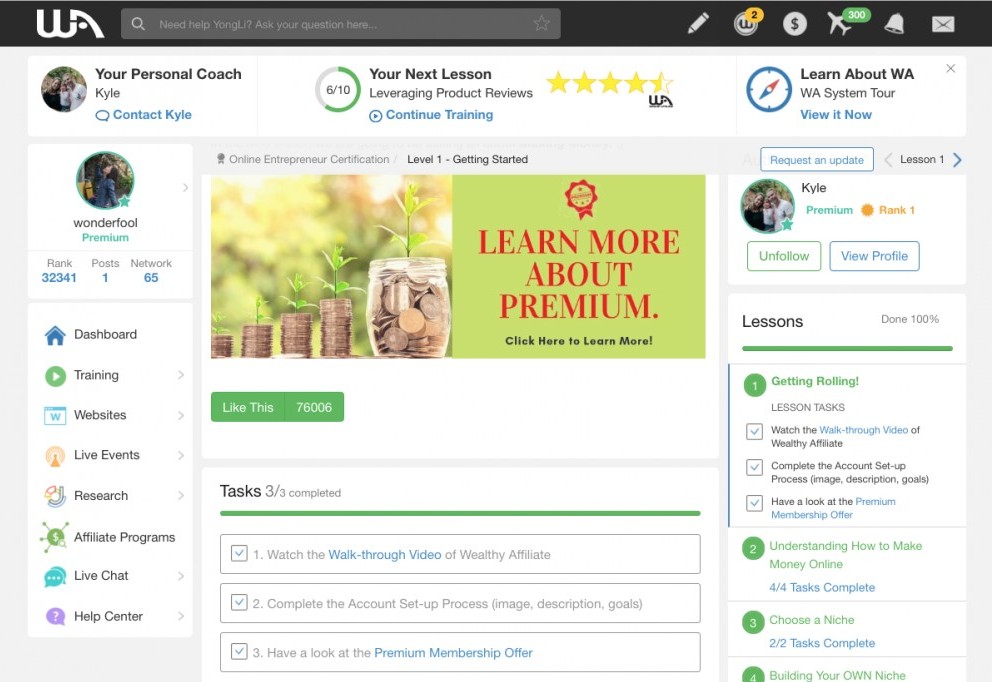Click the Live Events icon
This screenshot has height=682, width=992.
(55, 456)
